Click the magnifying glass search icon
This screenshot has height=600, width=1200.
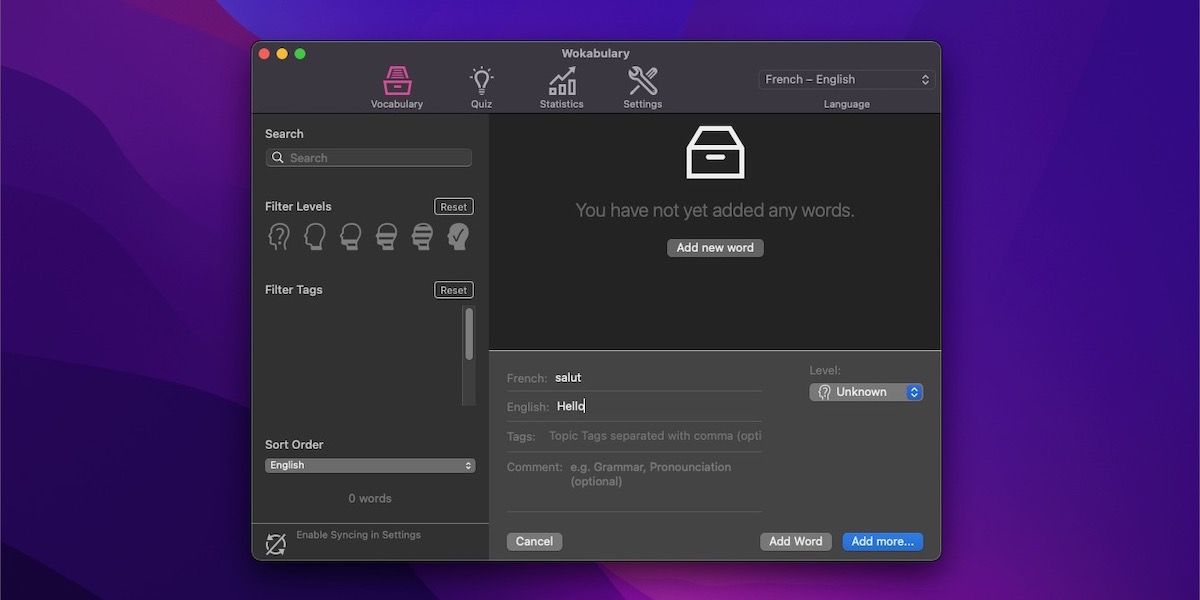pyautogui.click(x=278, y=158)
